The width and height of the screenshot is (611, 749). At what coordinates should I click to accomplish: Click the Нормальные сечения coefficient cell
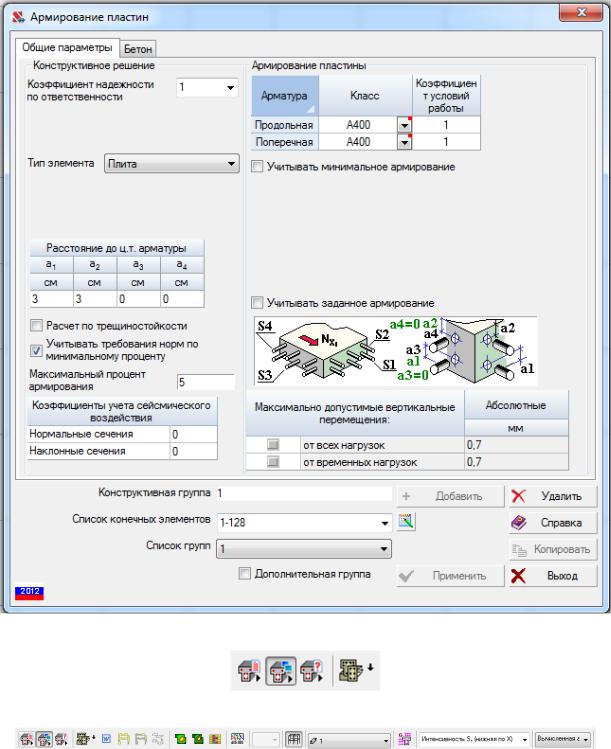point(193,434)
